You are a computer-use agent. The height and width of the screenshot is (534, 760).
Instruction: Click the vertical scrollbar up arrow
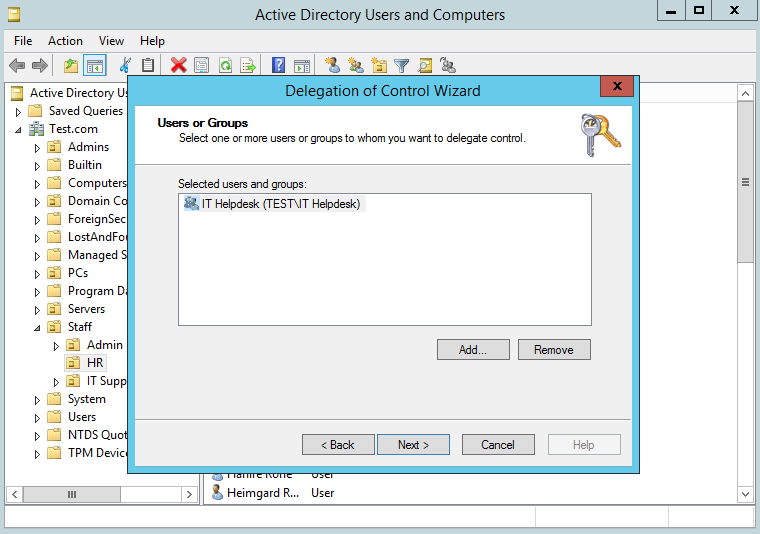coord(745,93)
